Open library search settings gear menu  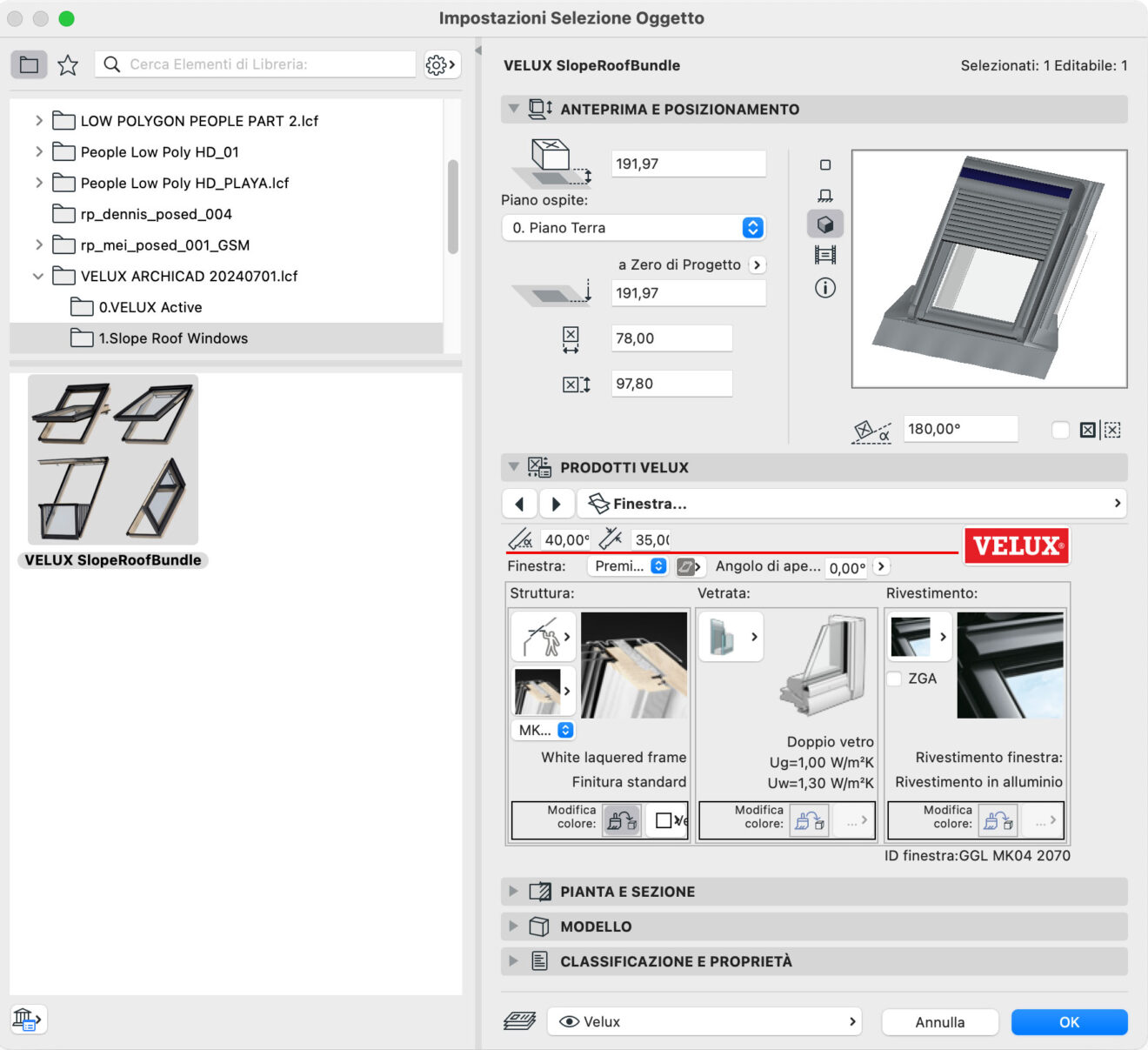(441, 64)
